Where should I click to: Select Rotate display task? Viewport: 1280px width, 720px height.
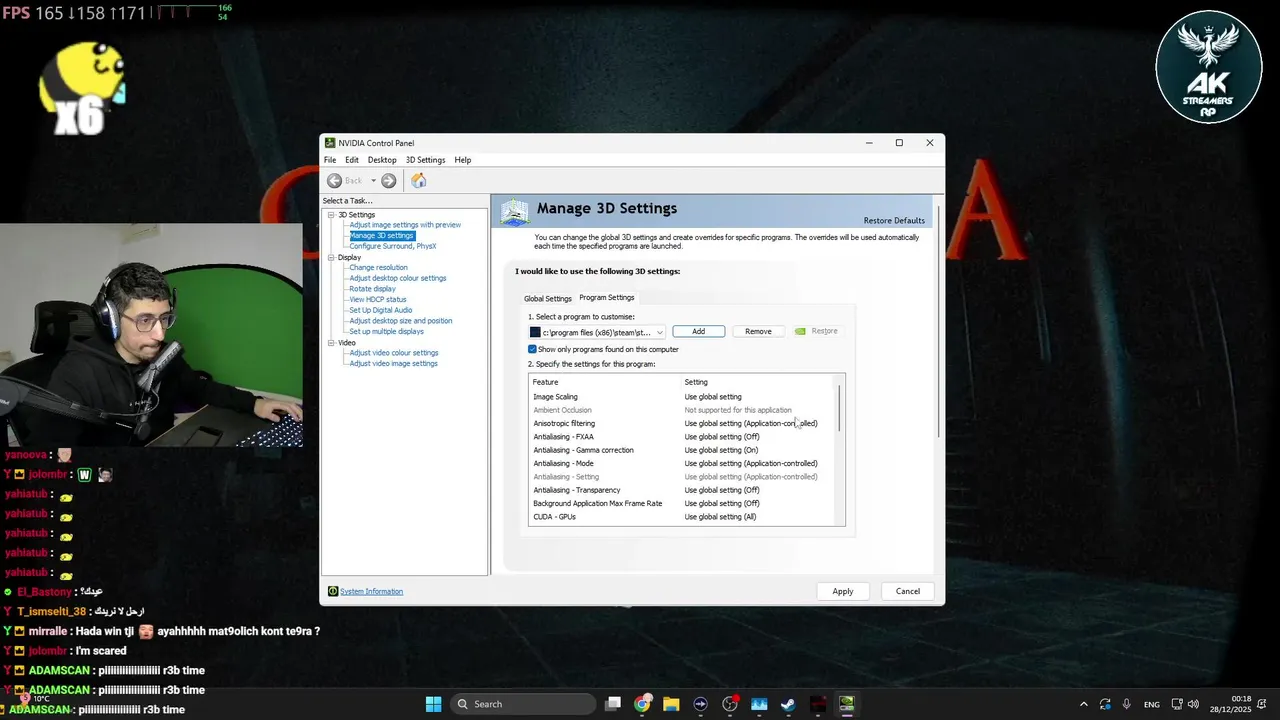(372, 289)
